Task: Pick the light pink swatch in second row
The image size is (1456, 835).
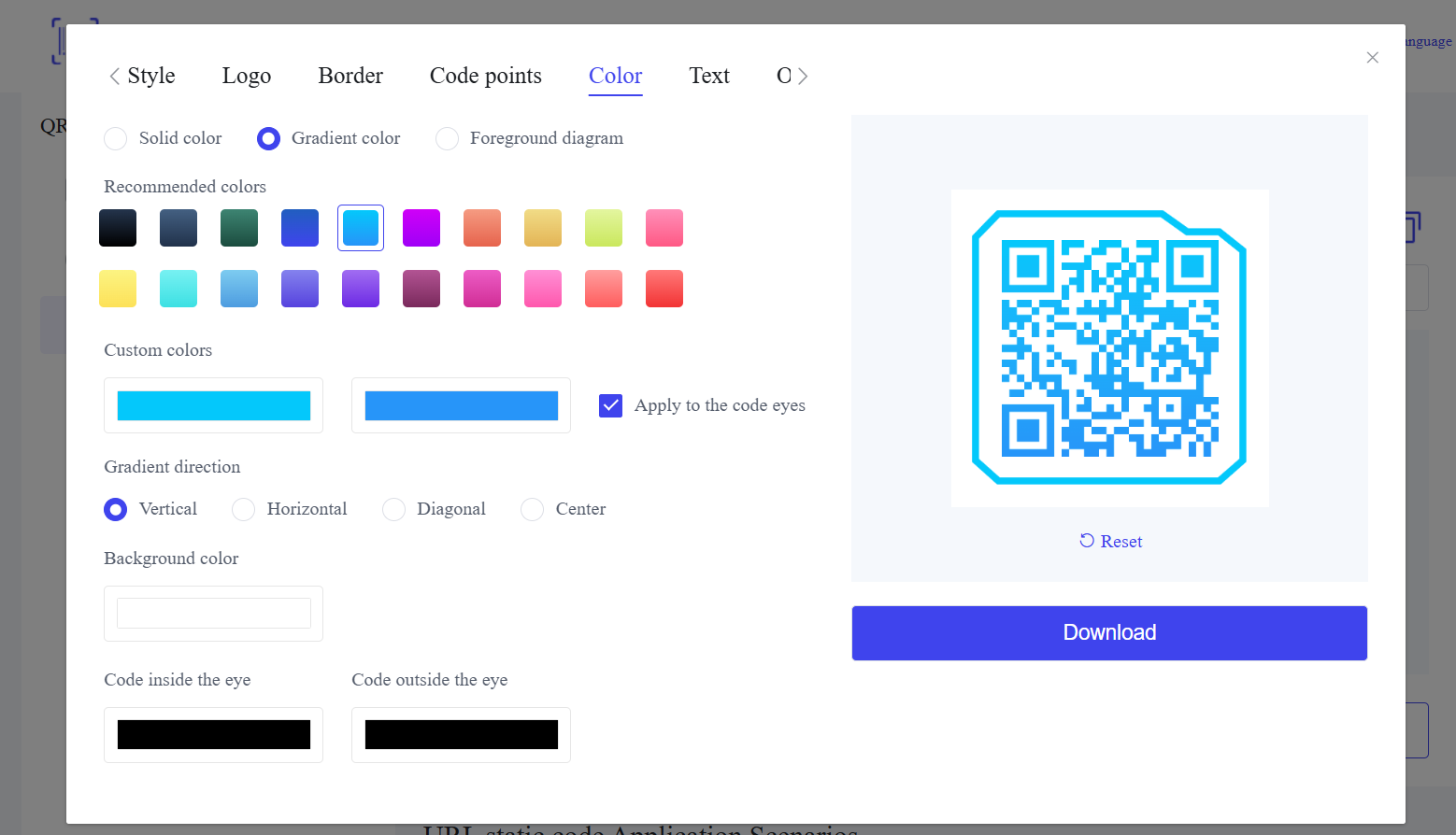Action: (x=543, y=289)
